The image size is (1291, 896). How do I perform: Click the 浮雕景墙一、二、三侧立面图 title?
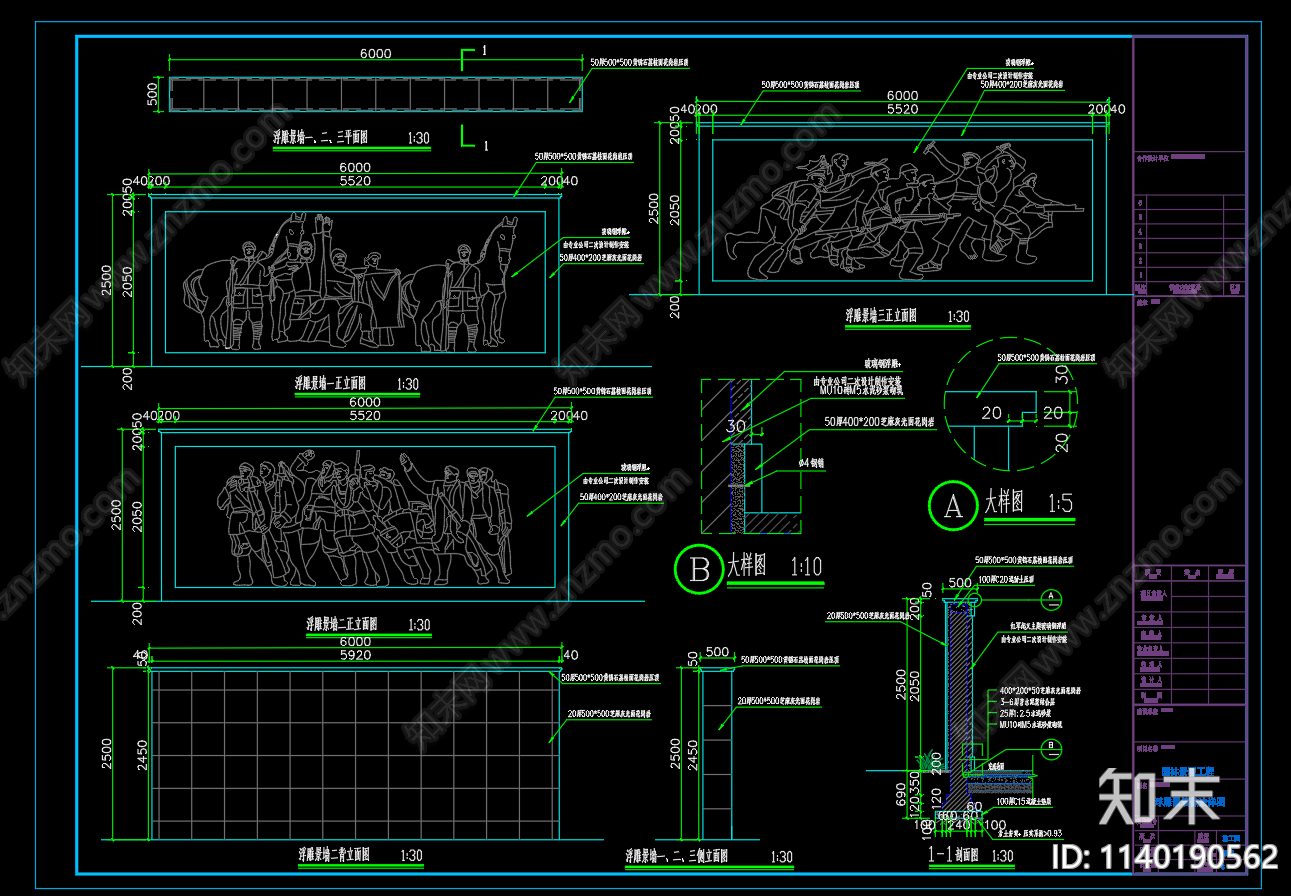click(676, 857)
